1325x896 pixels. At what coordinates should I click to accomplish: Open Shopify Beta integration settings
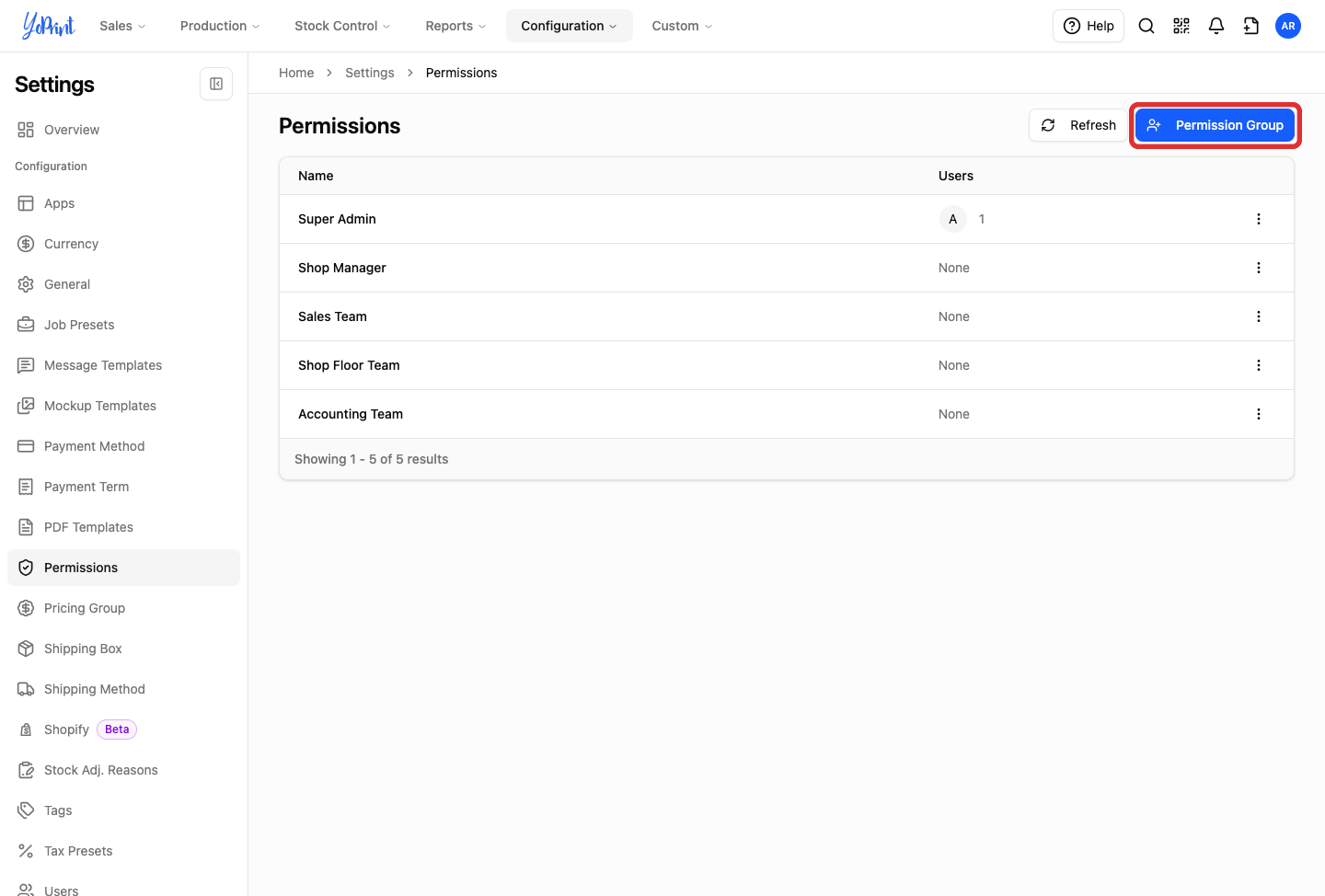click(x=123, y=729)
